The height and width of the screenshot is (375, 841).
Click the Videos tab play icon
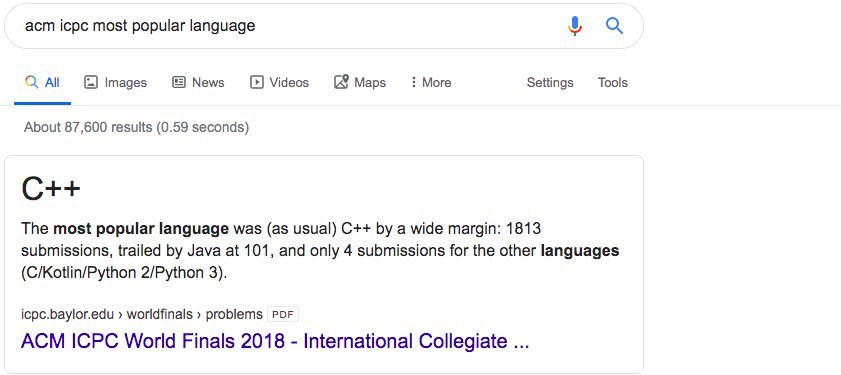pos(257,82)
